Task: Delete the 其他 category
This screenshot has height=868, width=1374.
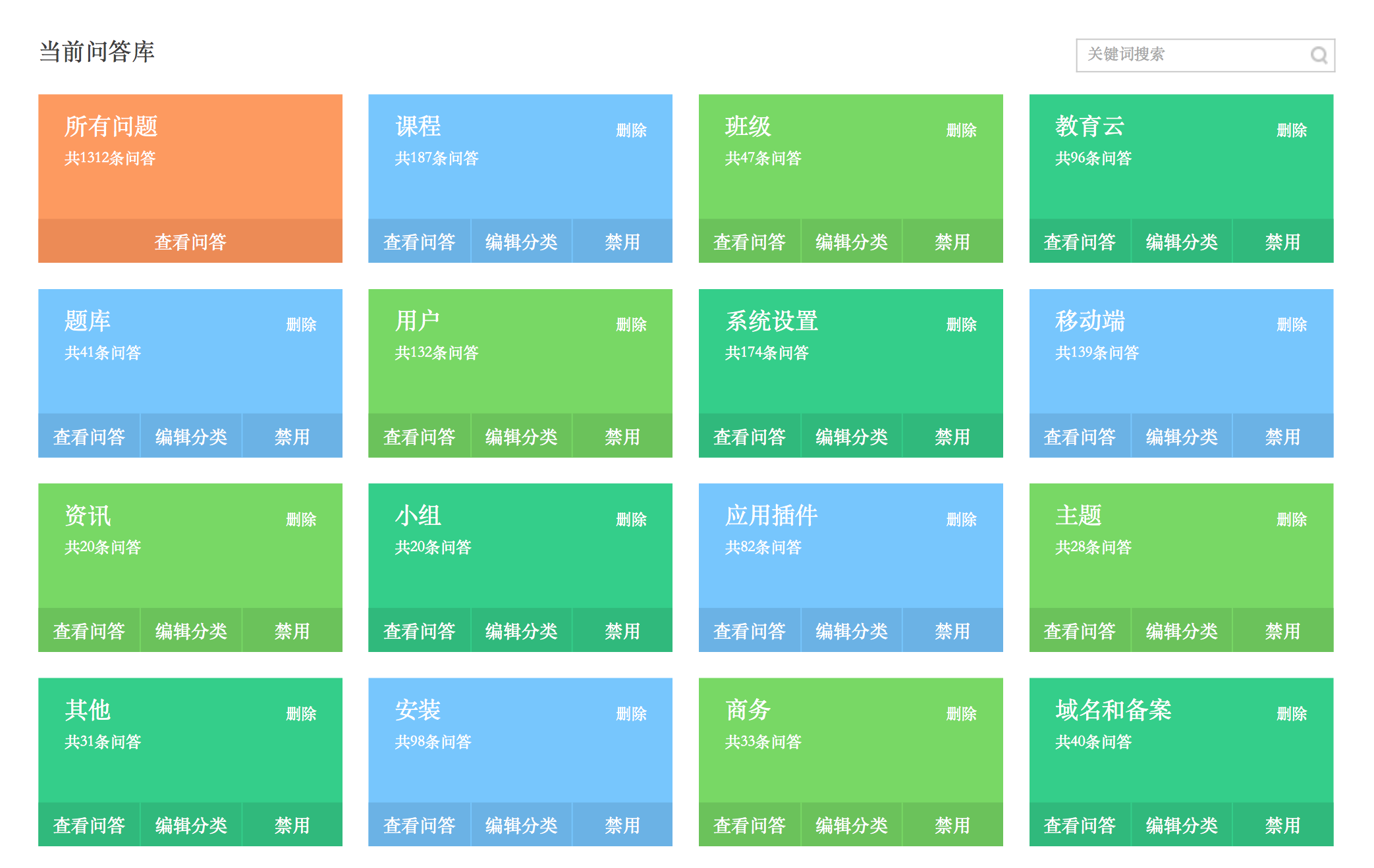Action: tap(301, 714)
